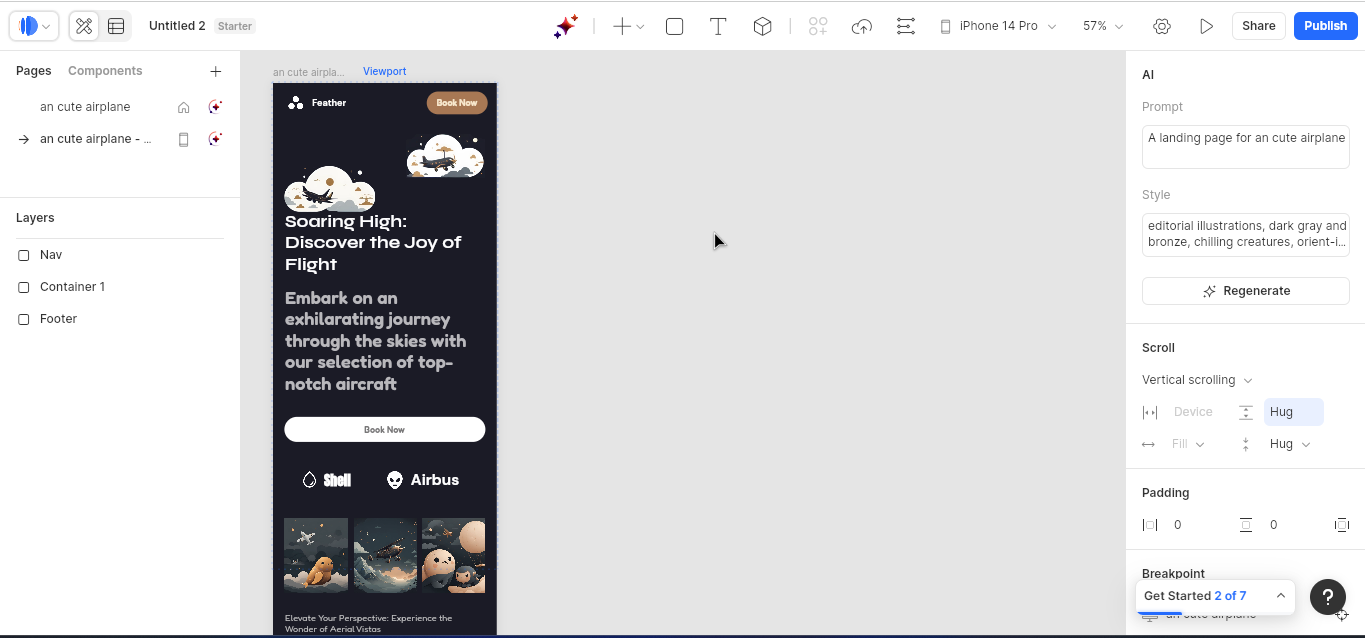Click the Regenerate button
The image size is (1365, 638).
(x=1246, y=291)
